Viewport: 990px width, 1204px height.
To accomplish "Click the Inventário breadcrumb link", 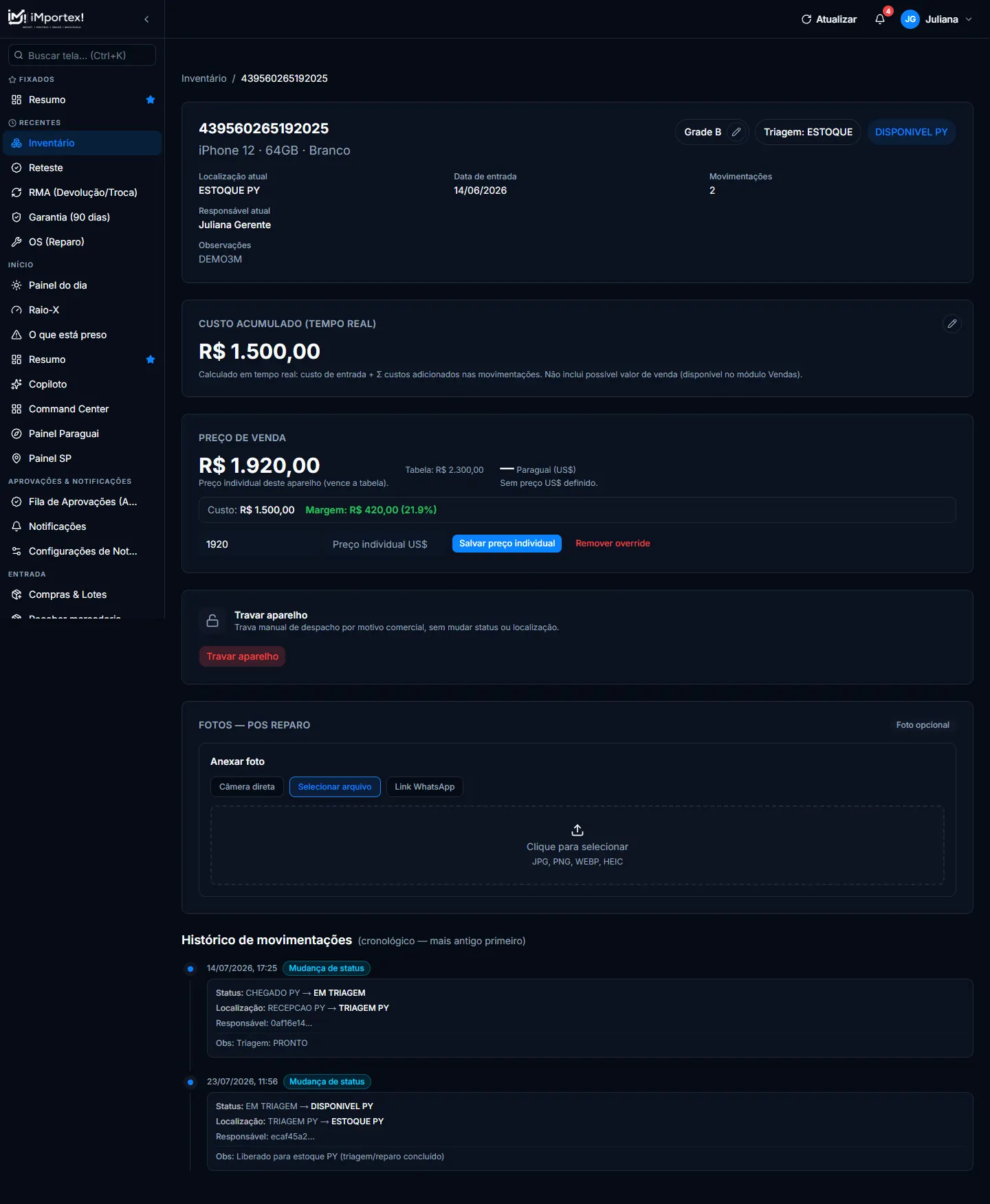I will tap(203, 78).
